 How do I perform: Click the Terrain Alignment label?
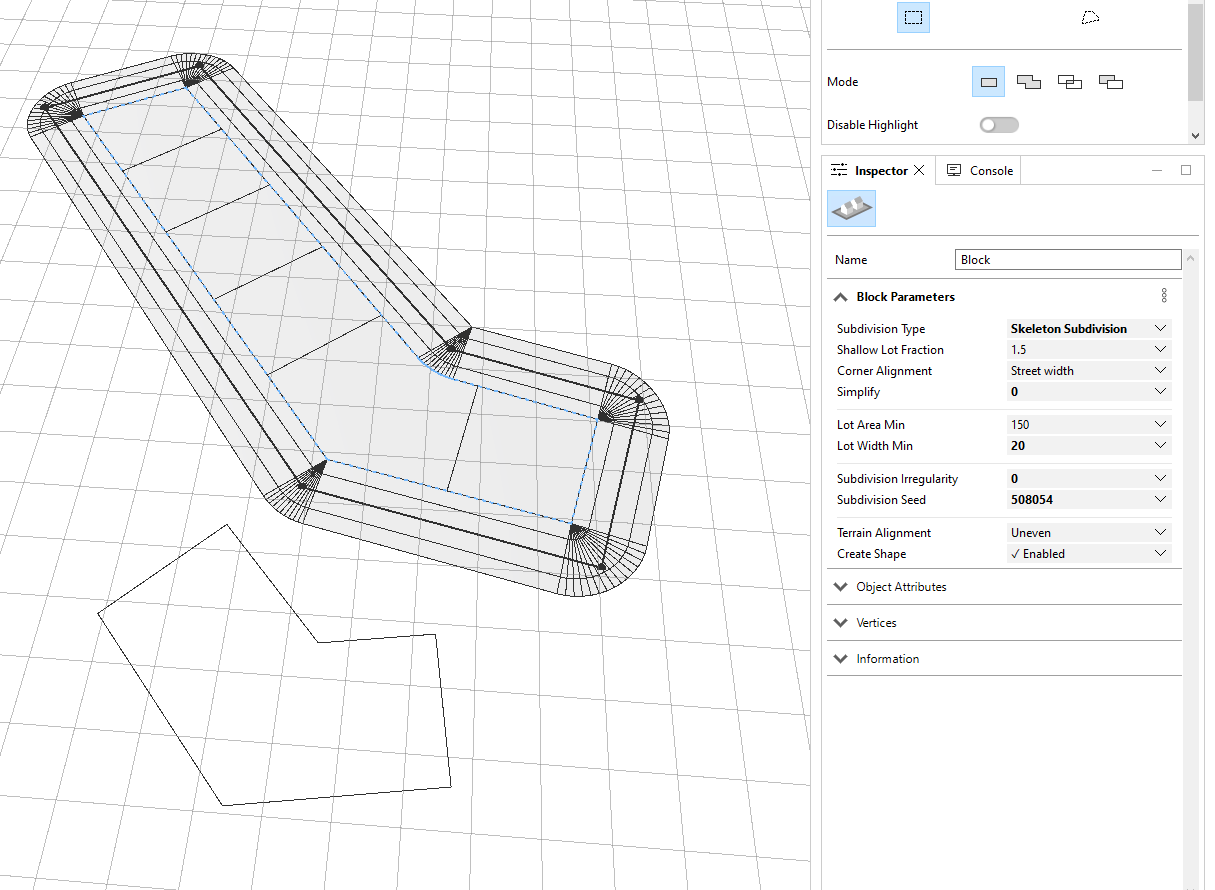click(x=884, y=533)
